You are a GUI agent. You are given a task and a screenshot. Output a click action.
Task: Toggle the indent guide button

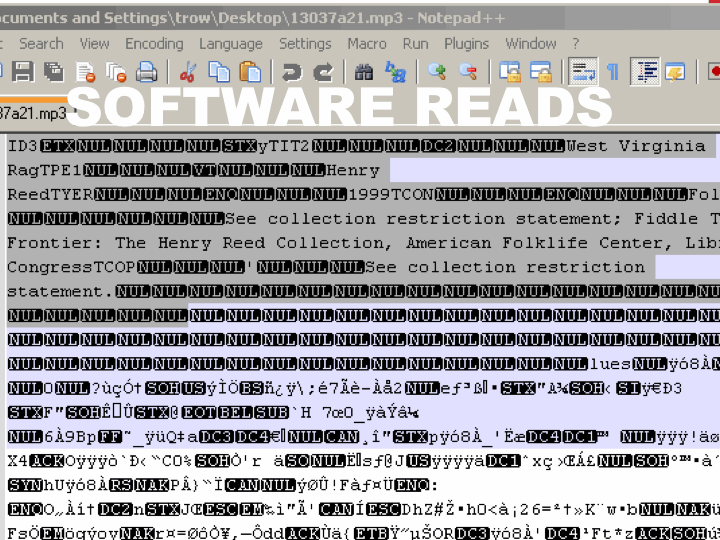point(647,72)
